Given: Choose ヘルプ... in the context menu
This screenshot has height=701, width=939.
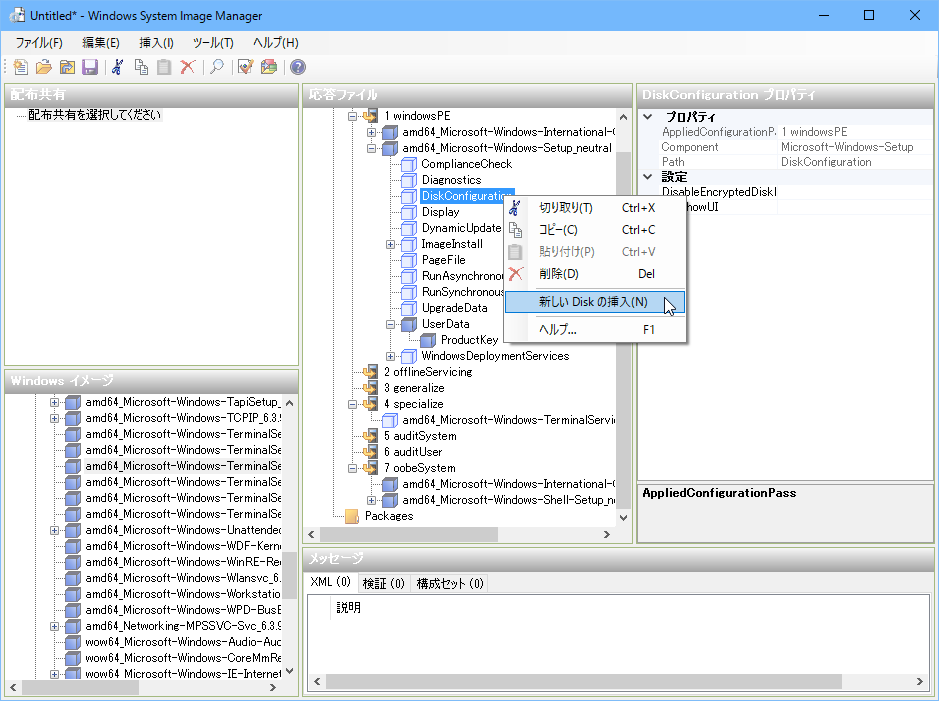Looking at the screenshot, I should [x=595, y=330].
